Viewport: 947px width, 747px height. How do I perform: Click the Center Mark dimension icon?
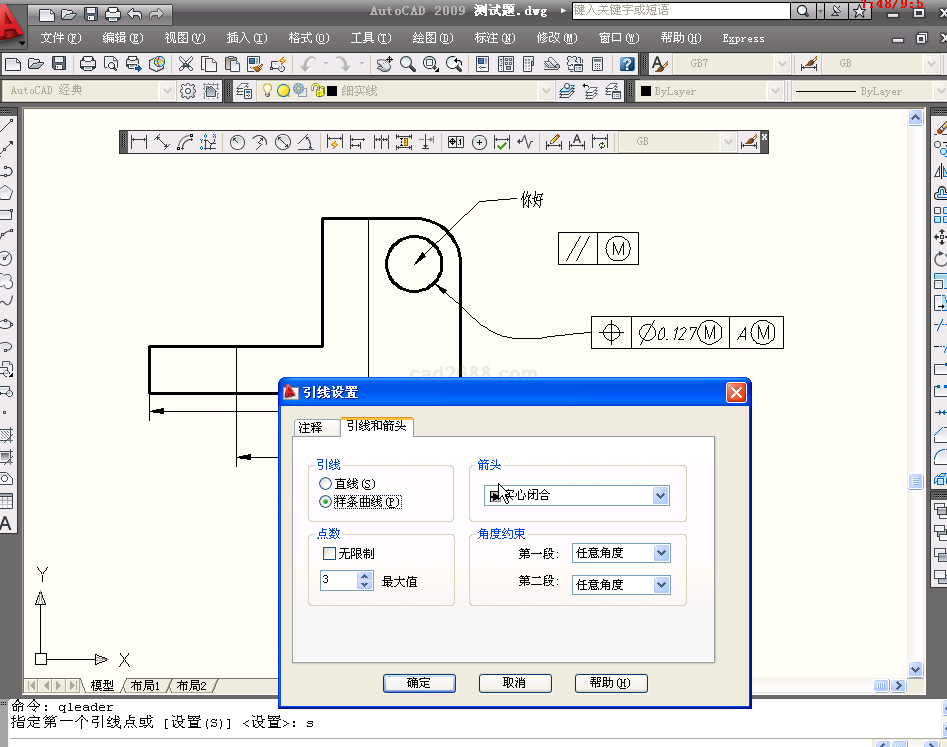(479, 142)
